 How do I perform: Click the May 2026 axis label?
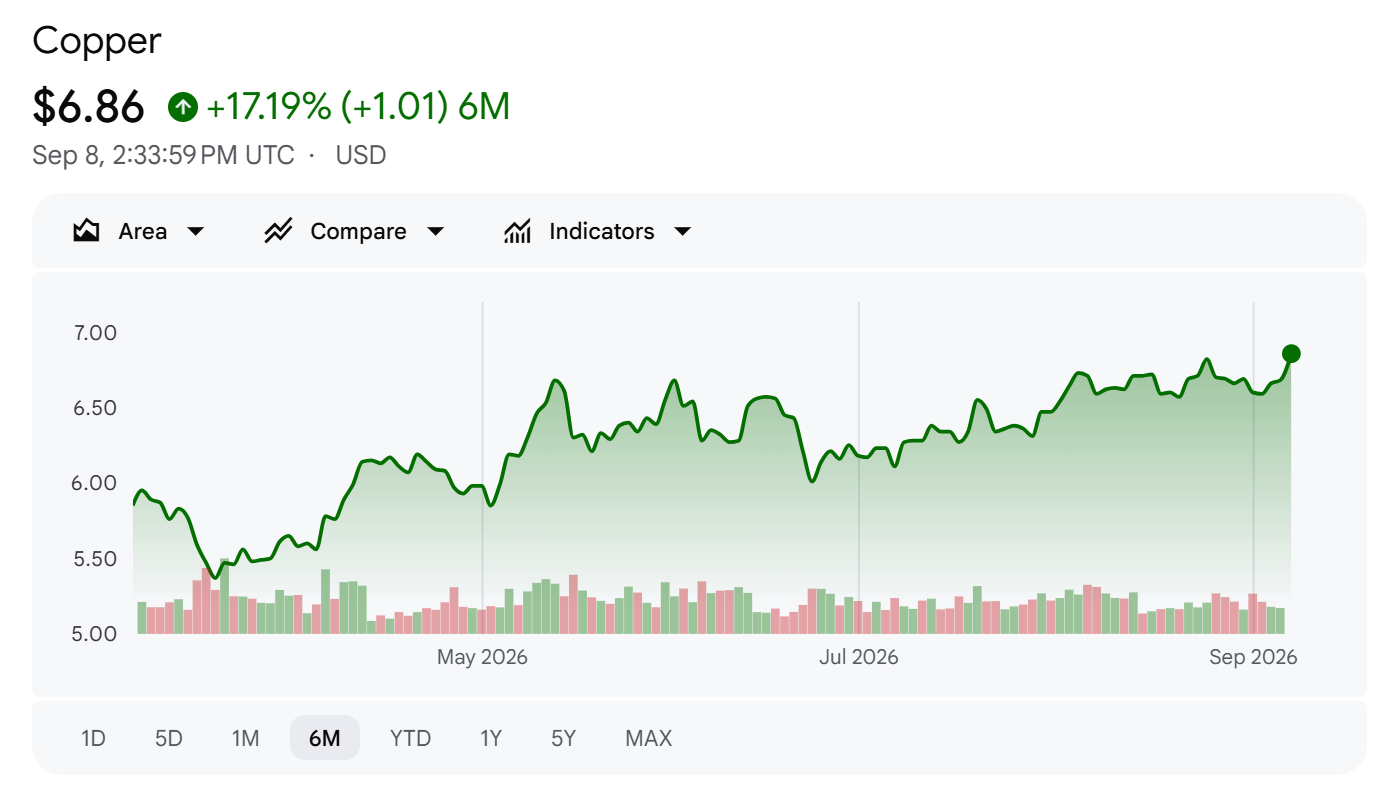click(x=482, y=657)
